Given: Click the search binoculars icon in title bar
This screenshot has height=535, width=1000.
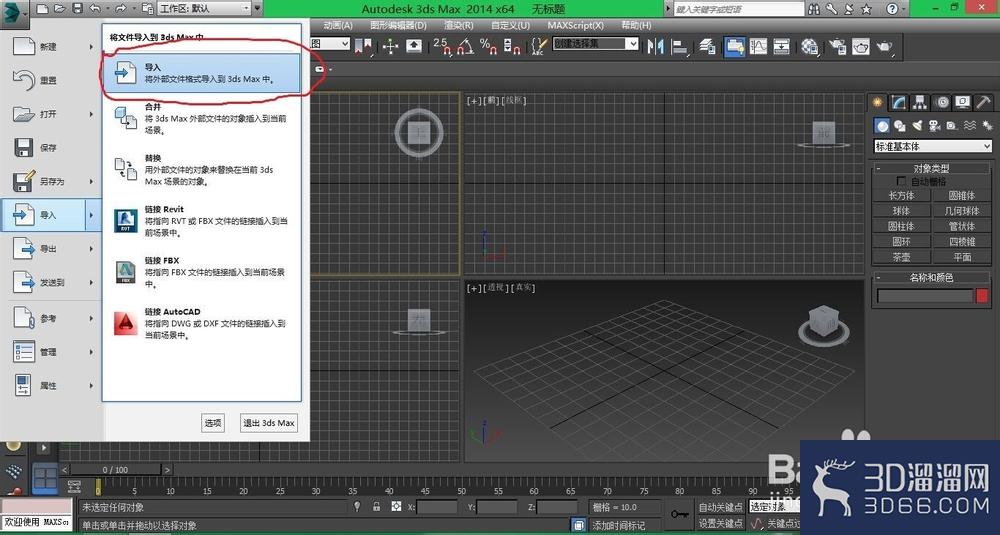Looking at the screenshot, I should (x=814, y=9).
